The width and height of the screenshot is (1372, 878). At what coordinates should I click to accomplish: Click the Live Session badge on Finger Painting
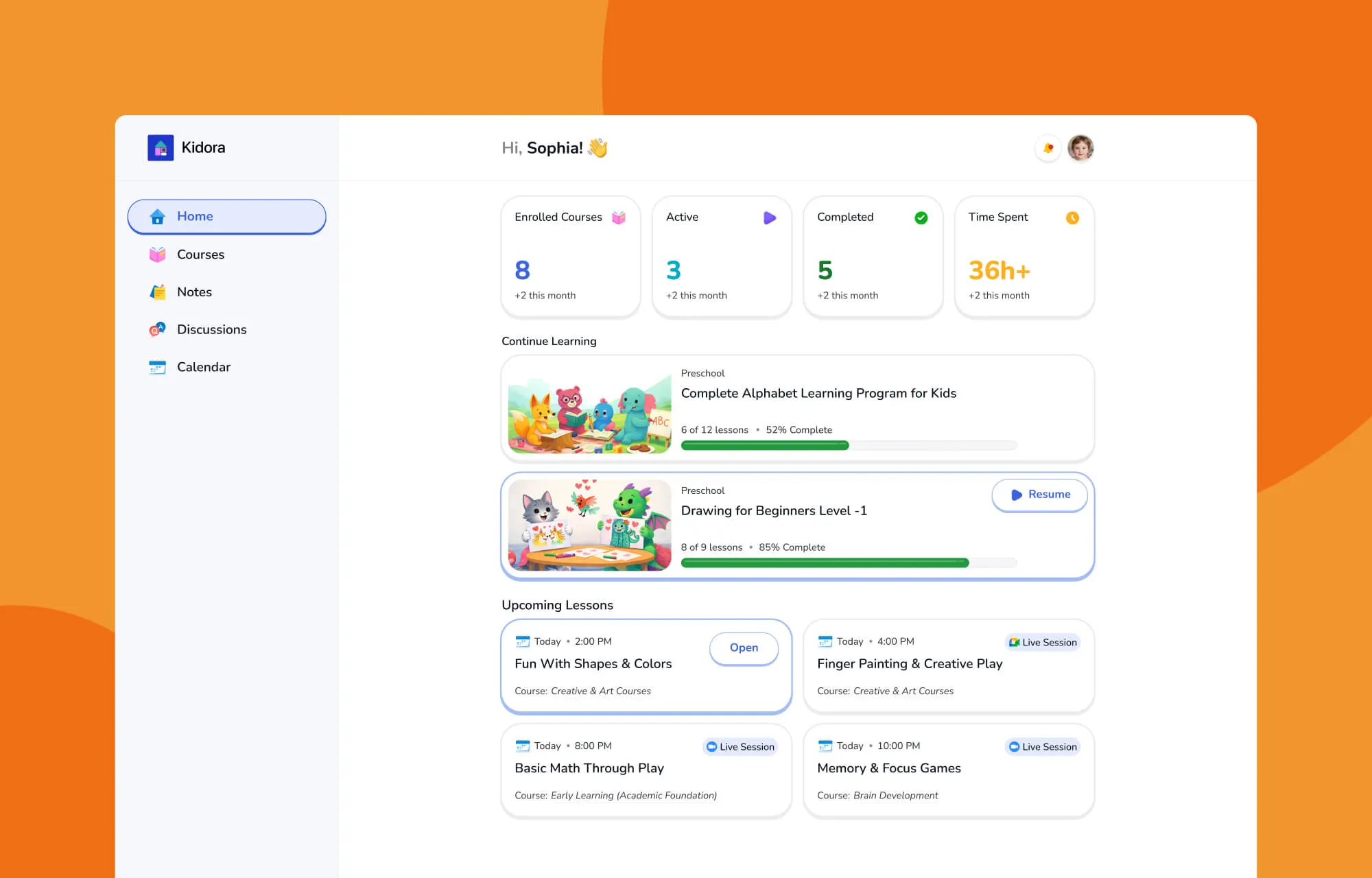[1042, 642]
